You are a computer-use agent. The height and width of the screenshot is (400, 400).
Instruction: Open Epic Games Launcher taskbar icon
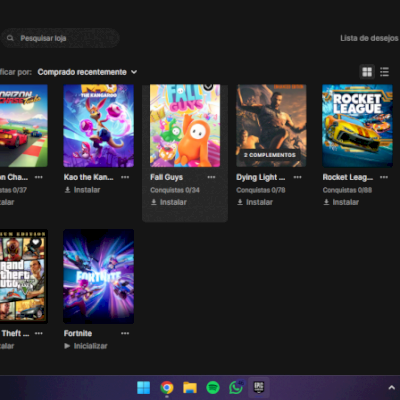(x=259, y=388)
